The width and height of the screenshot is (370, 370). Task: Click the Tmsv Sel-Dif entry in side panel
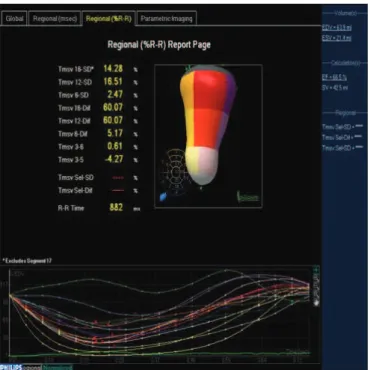342,137
